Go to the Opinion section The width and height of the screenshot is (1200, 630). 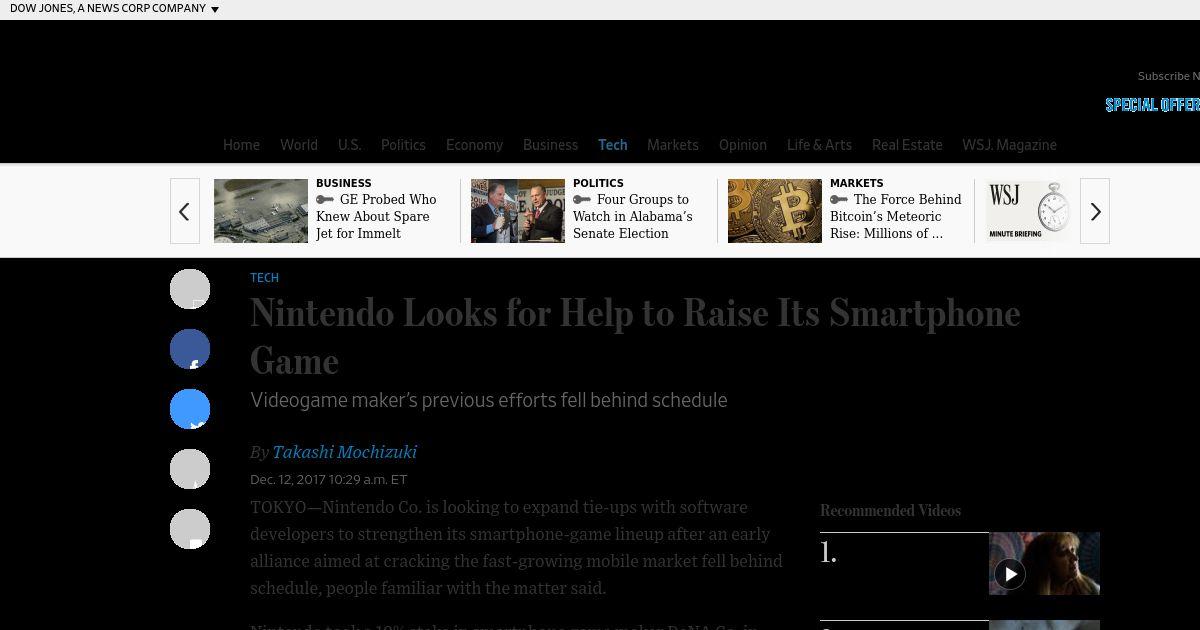tap(742, 145)
